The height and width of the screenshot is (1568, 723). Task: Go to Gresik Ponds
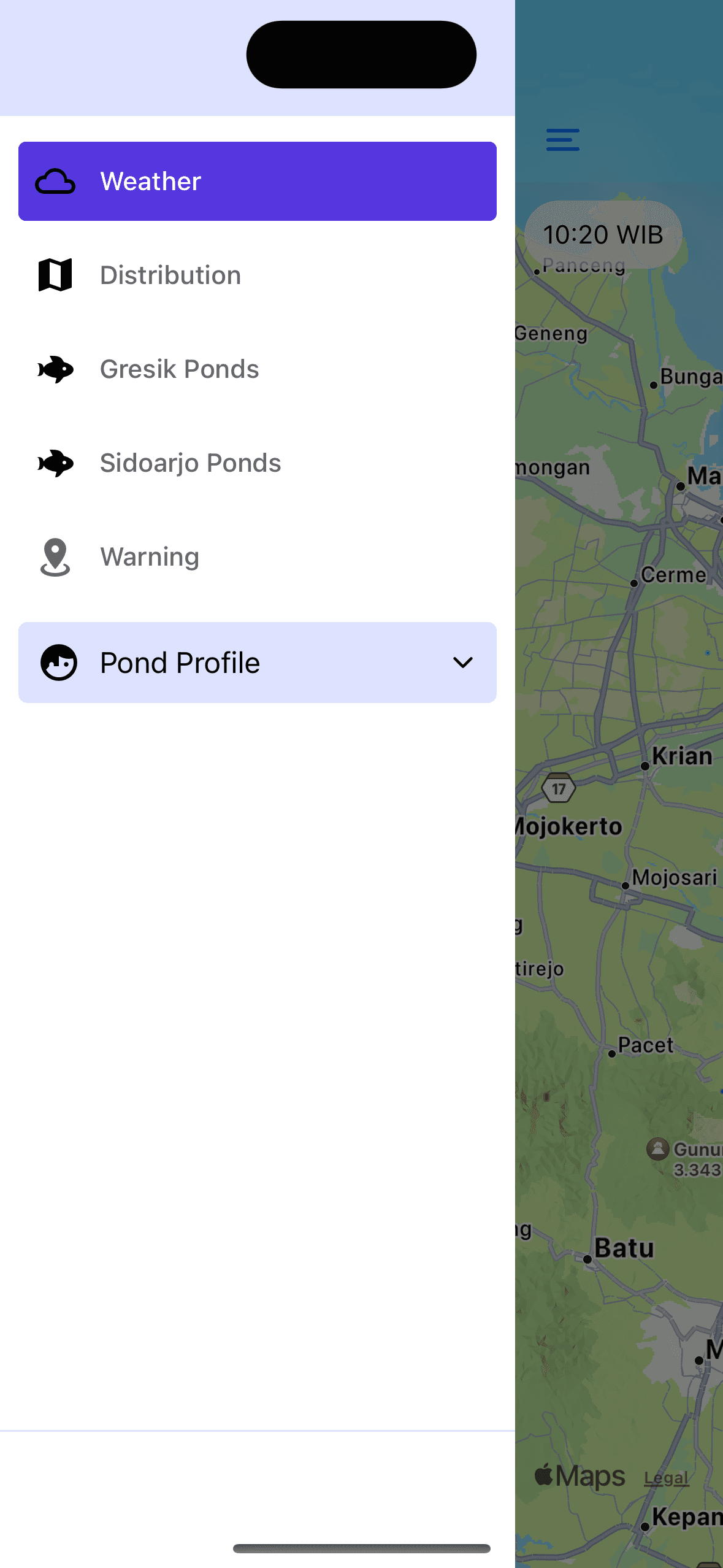pyautogui.click(x=258, y=369)
